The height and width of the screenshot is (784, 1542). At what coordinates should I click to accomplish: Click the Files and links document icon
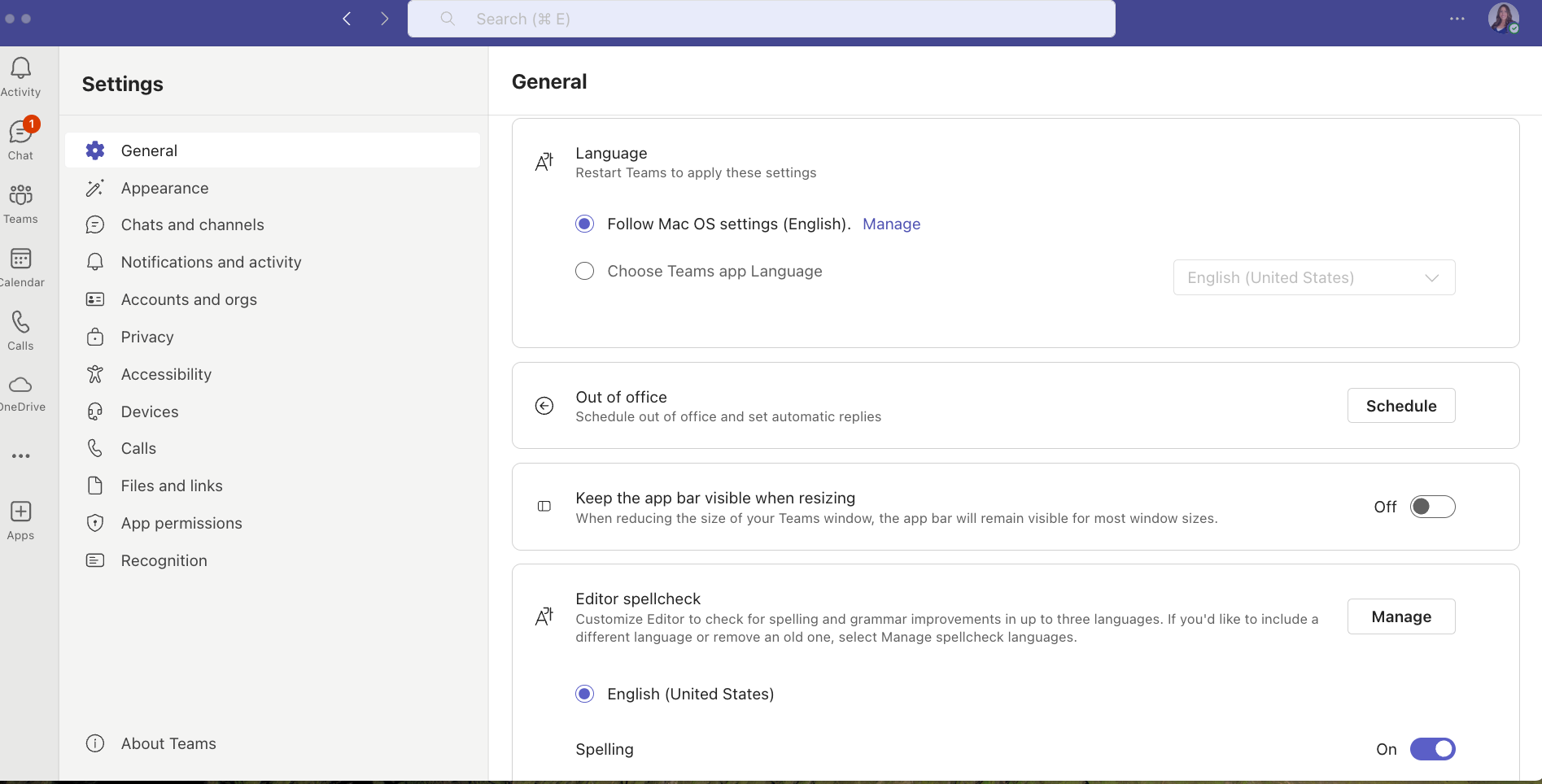click(x=95, y=486)
